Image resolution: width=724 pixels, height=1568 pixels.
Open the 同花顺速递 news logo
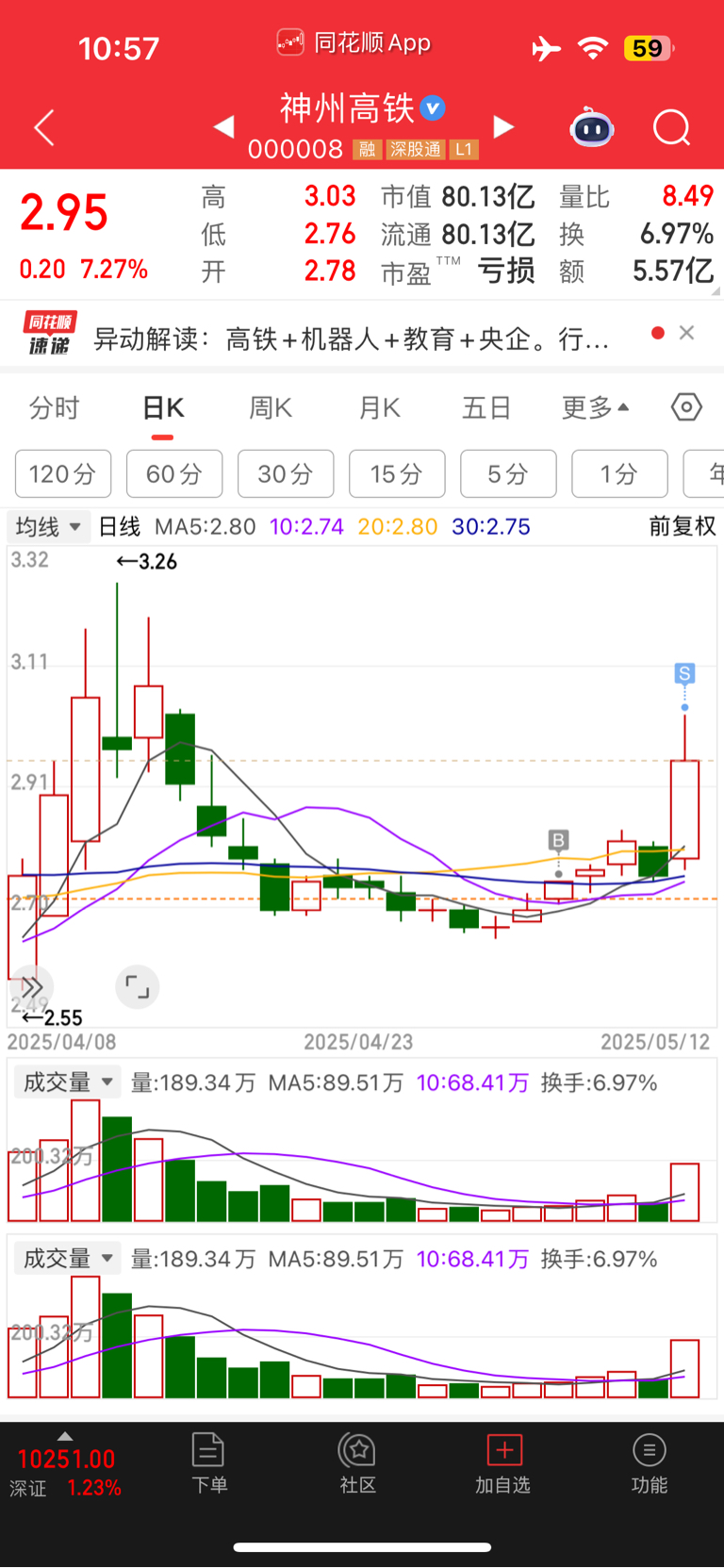(49, 334)
